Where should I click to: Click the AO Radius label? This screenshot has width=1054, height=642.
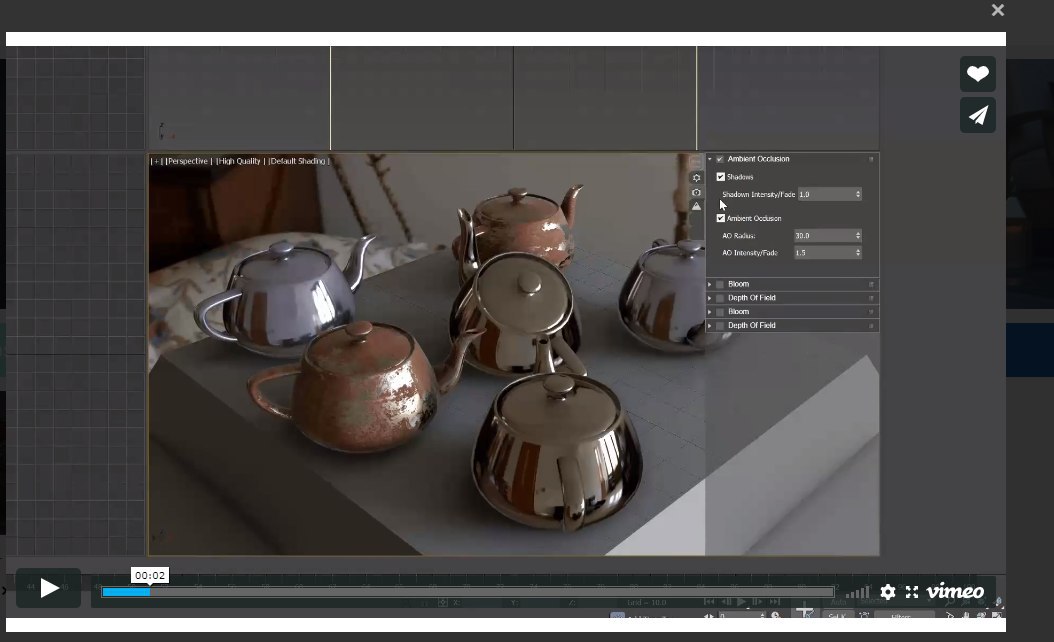pyautogui.click(x=739, y=236)
